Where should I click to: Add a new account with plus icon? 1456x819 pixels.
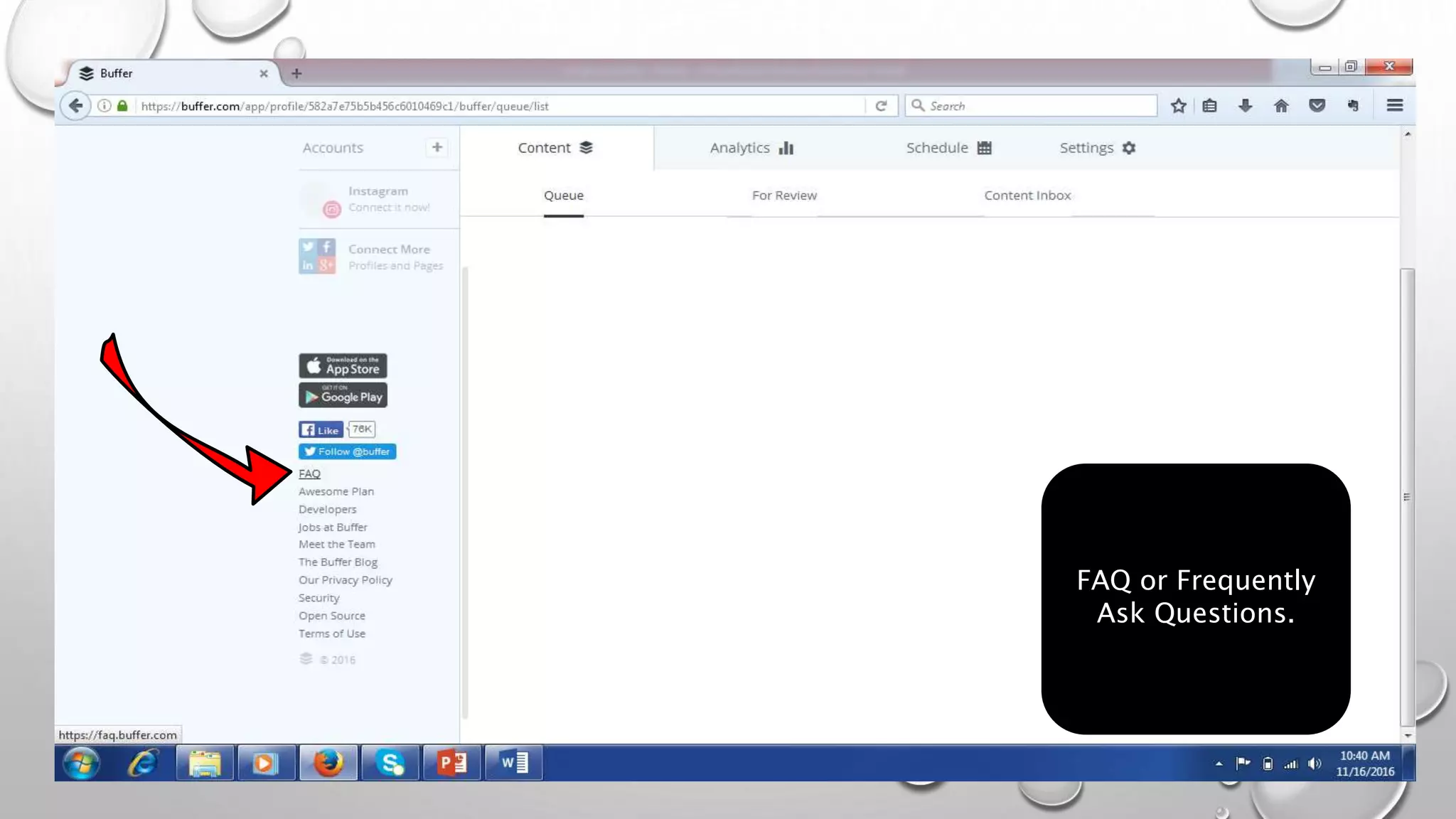437,147
